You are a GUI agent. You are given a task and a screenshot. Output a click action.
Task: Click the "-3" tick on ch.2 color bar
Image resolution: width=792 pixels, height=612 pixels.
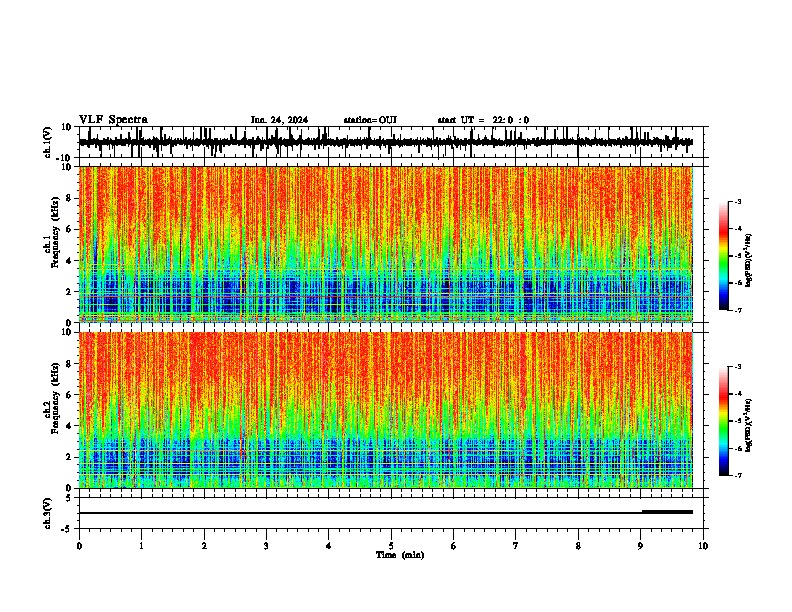(x=738, y=367)
